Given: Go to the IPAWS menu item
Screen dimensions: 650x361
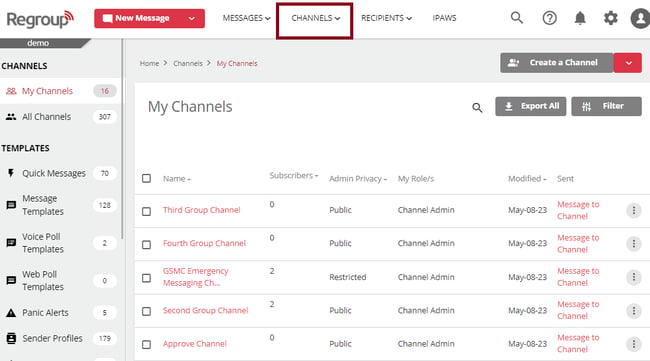Looking at the screenshot, I should pos(444,18).
